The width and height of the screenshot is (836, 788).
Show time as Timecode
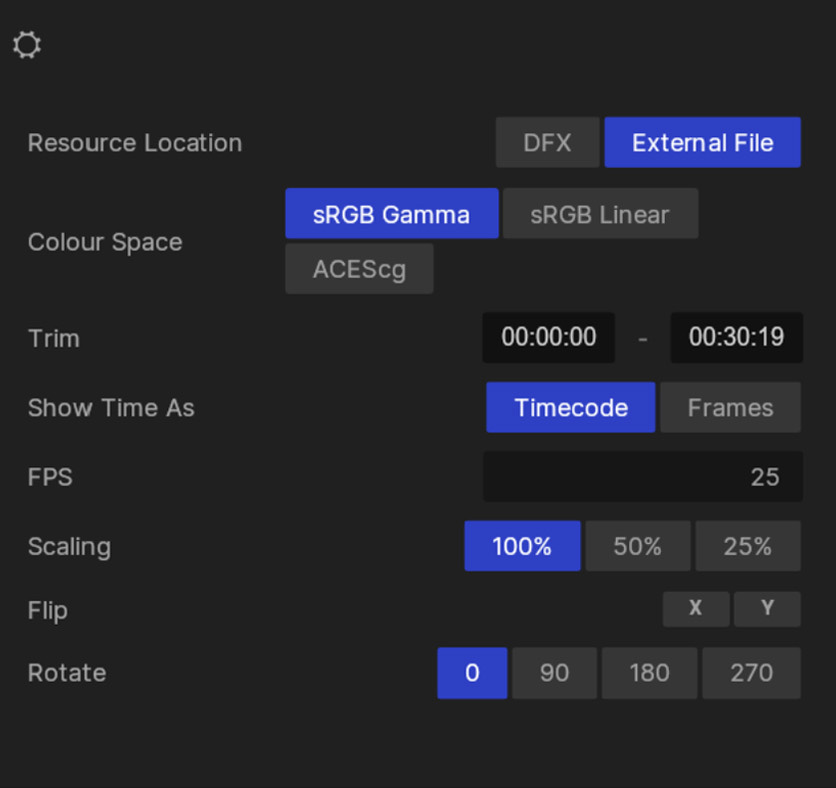coord(570,408)
